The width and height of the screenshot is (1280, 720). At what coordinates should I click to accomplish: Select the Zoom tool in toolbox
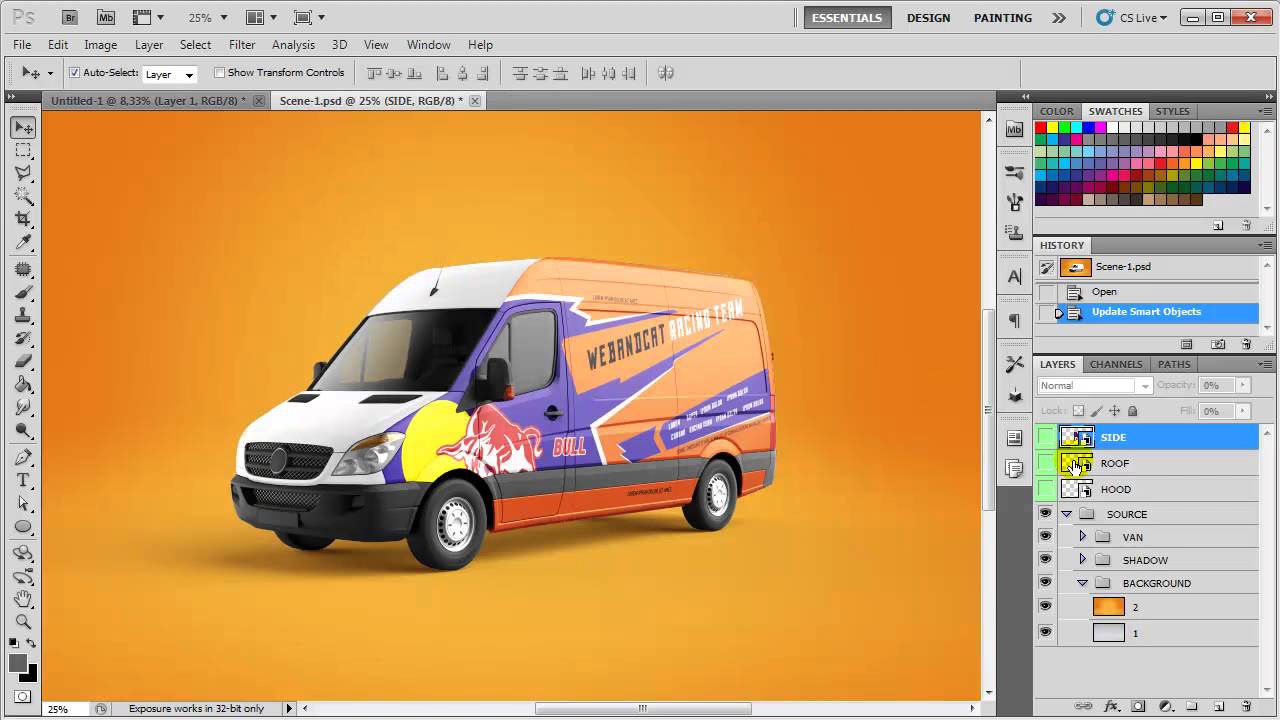23,622
